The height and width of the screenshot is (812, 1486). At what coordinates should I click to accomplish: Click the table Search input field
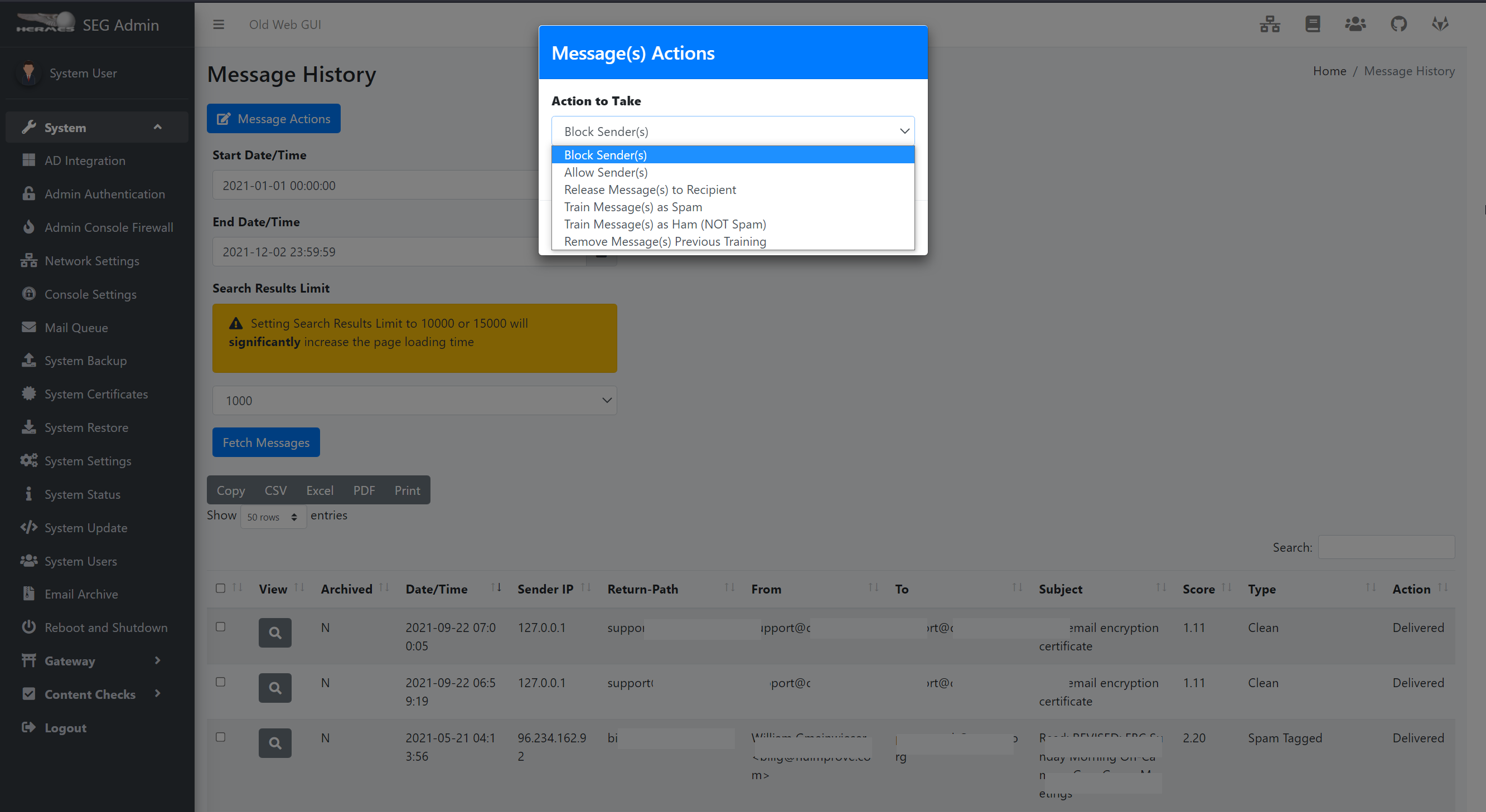(1386, 547)
